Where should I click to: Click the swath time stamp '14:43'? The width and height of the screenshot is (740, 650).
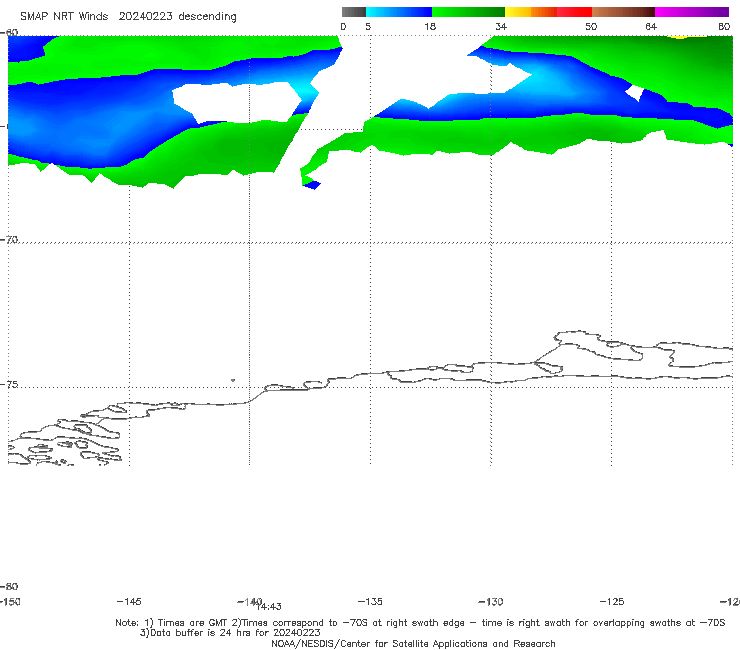[x=269, y=607]
